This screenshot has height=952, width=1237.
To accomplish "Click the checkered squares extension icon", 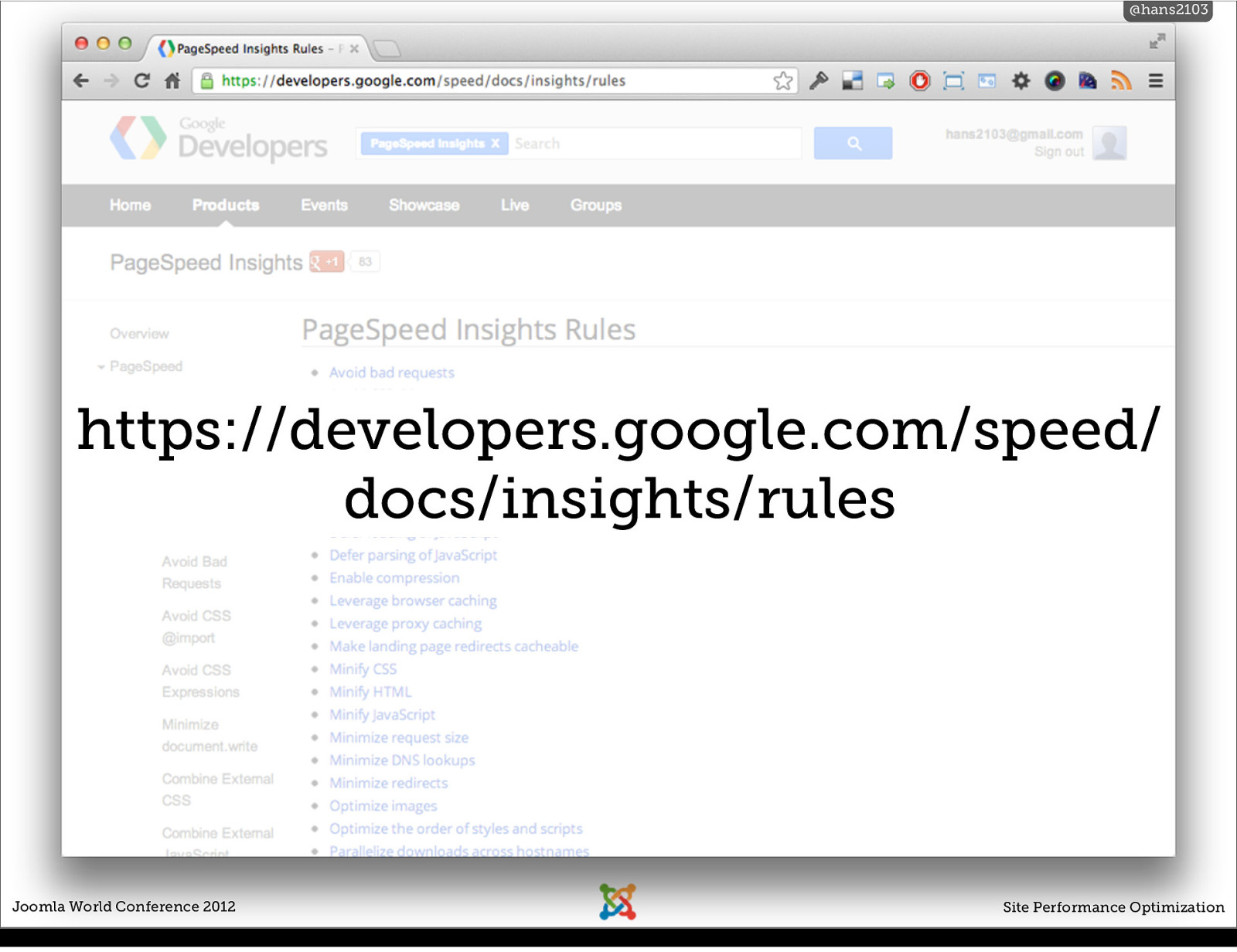I will [x=853, y=80].
